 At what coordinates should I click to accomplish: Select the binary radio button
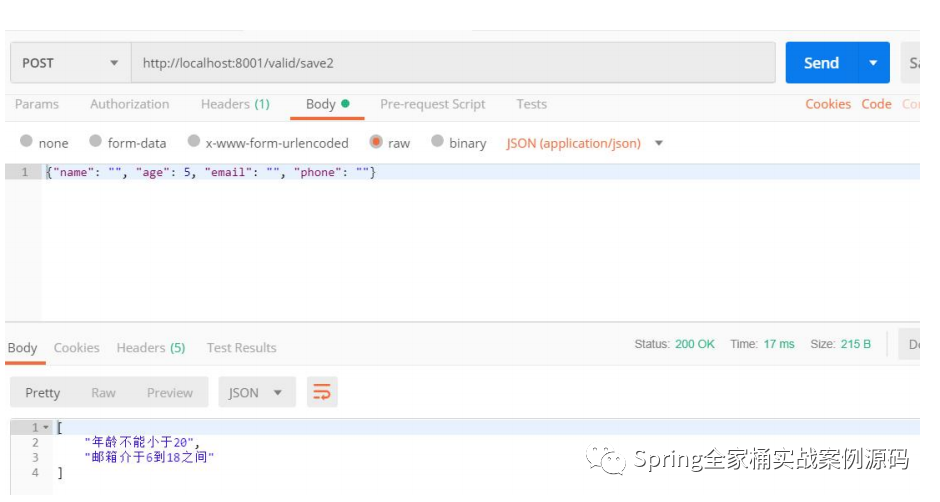coord(437,141)
